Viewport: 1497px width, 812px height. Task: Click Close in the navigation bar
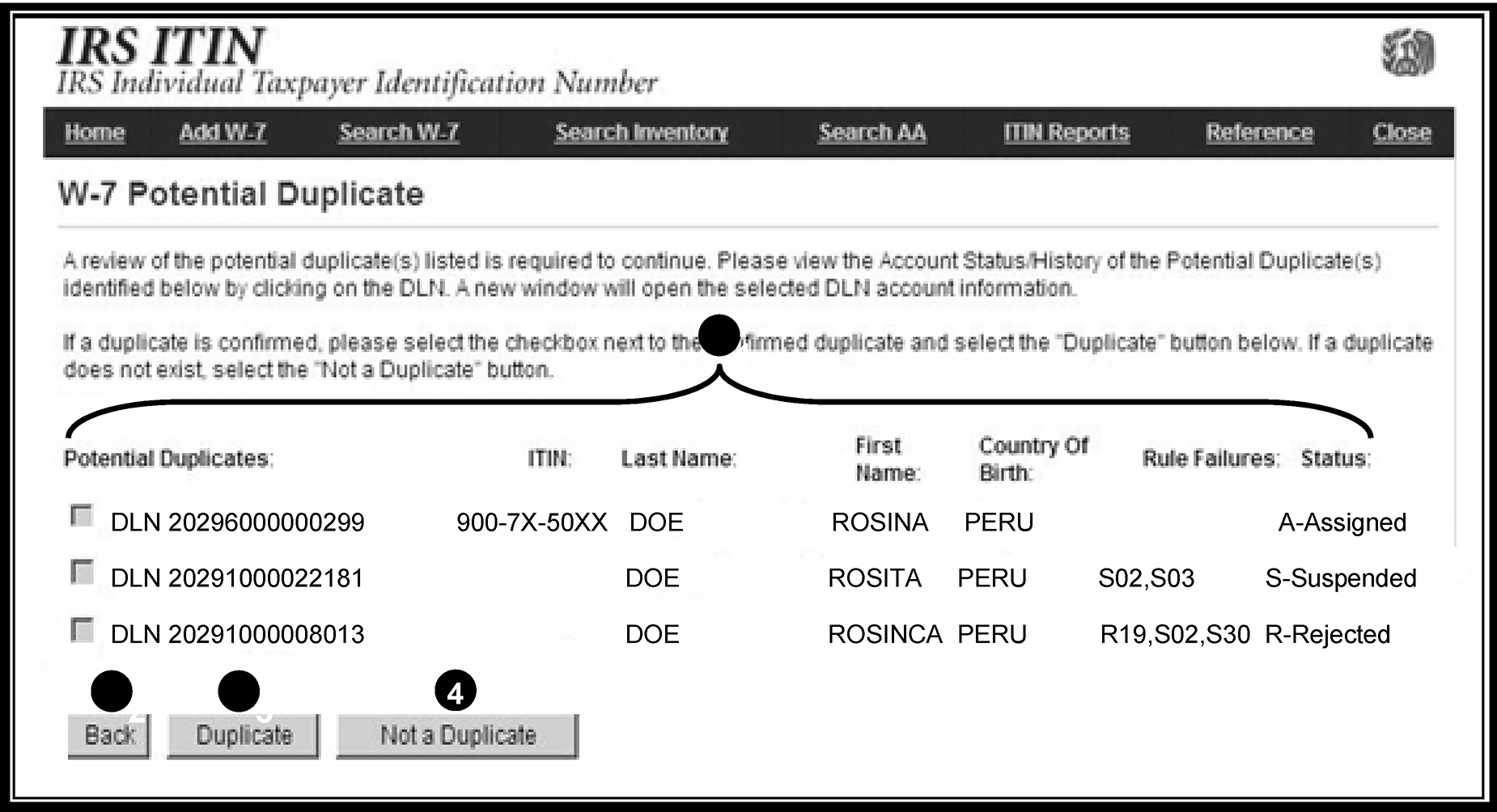[1401, 133]
